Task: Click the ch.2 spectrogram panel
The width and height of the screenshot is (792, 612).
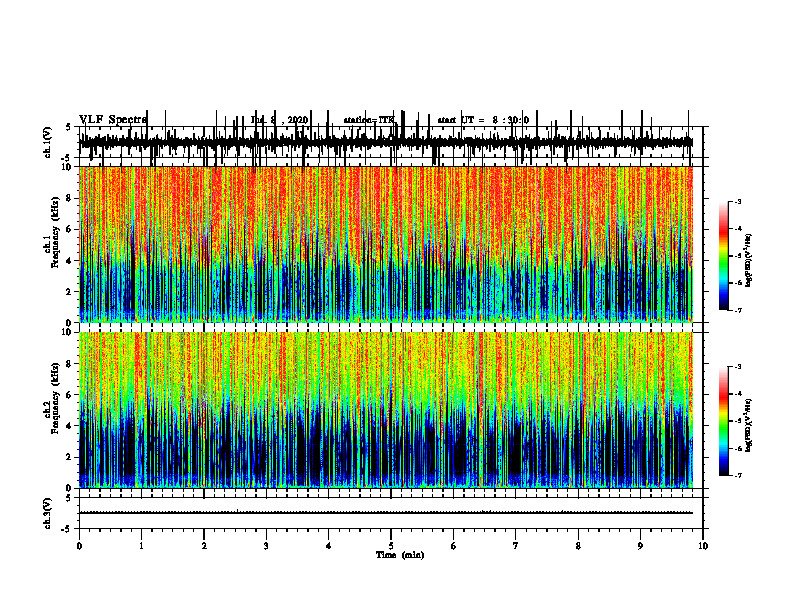Action: click(385, 410)
